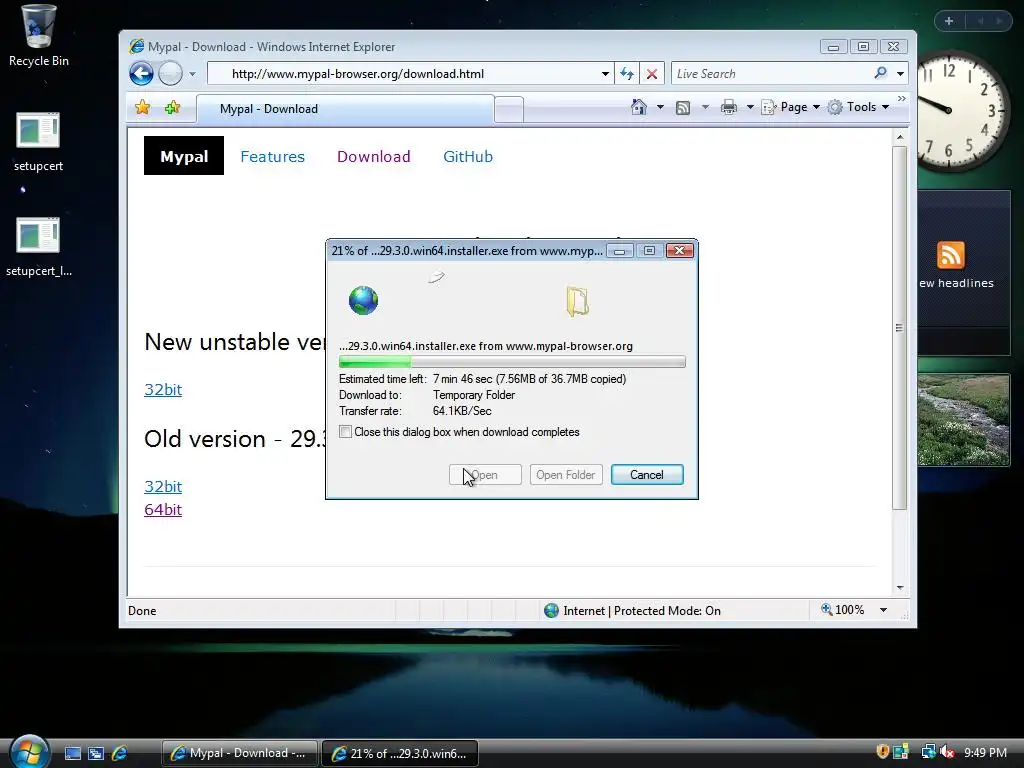Click the Windows Start orb

(29, 751)
